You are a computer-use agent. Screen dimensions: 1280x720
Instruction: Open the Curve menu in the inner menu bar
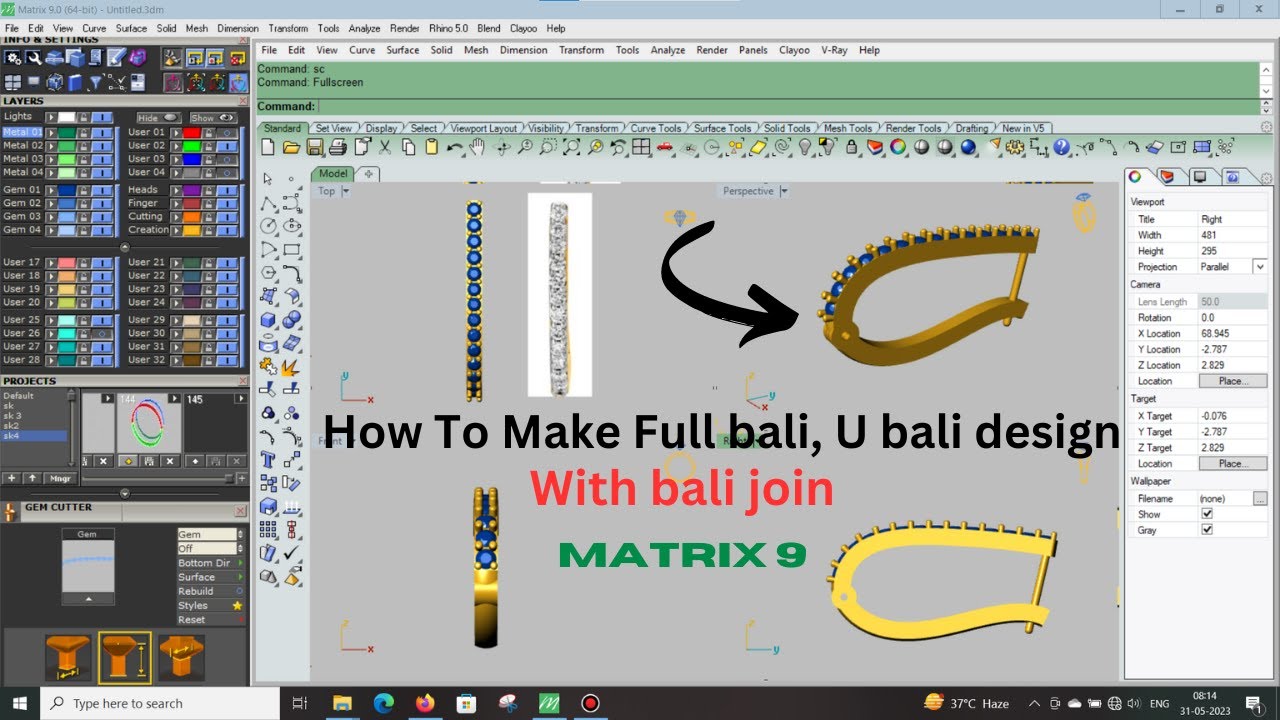pos(362,50)
